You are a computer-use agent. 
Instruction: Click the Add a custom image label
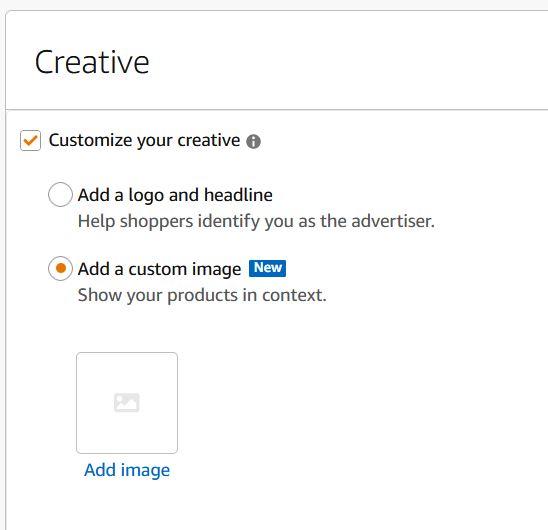tap(159, 269)
